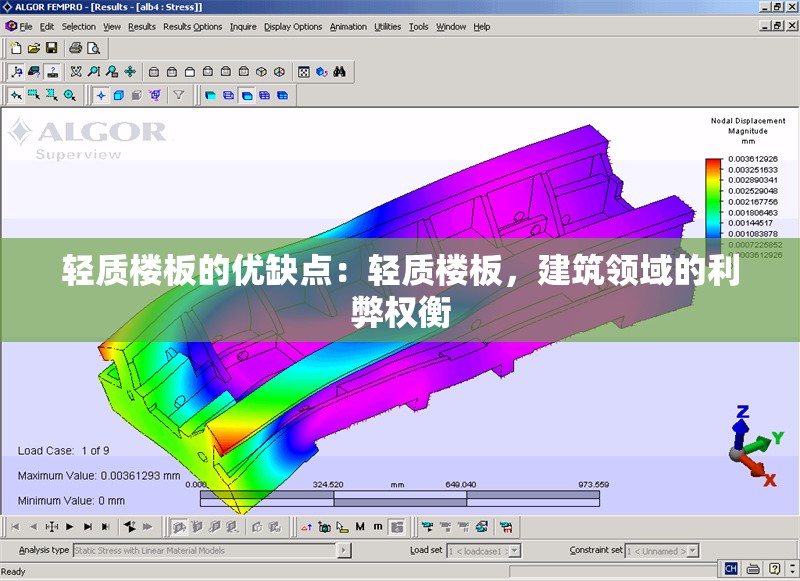This screenshot has width=800, height=581.
Task: Click the Print icon
Action: click(x=75, y=48)
